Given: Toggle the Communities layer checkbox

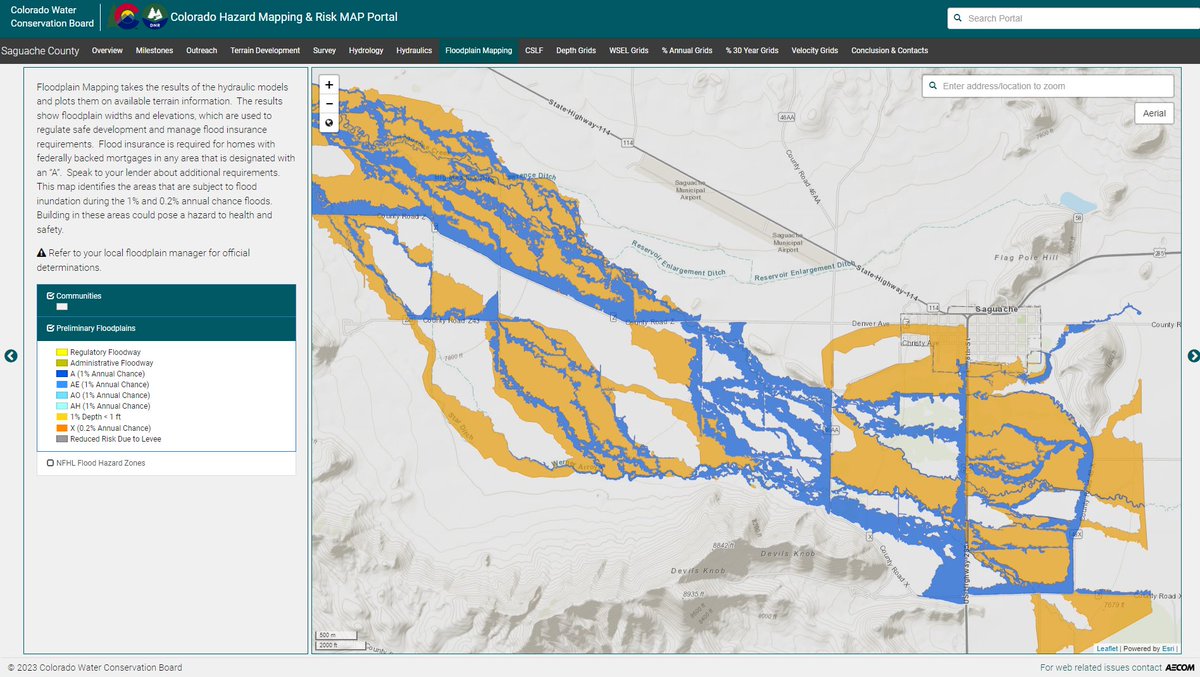Looking at the screenshot, I should 50,296.
